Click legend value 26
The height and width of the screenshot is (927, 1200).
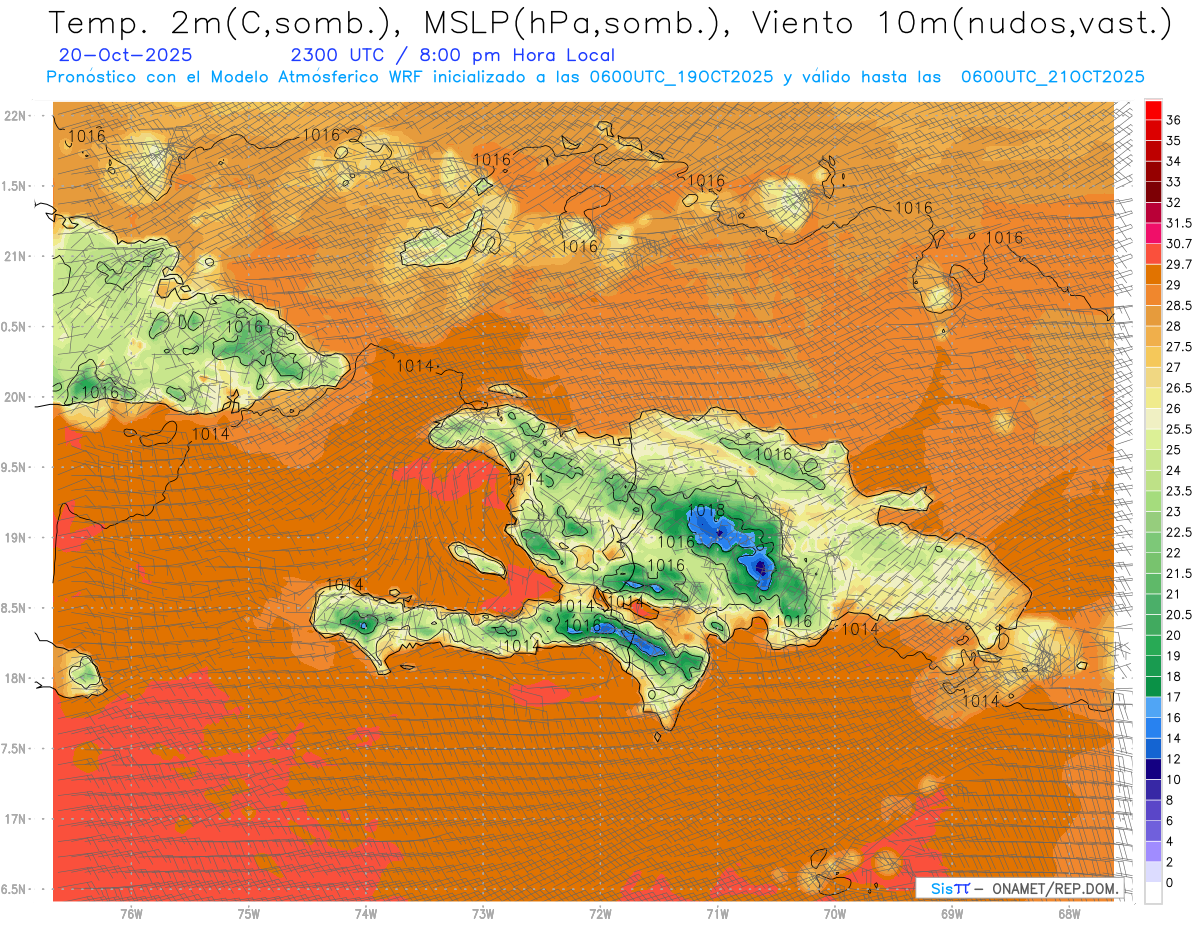click(x=1174, y=408)
